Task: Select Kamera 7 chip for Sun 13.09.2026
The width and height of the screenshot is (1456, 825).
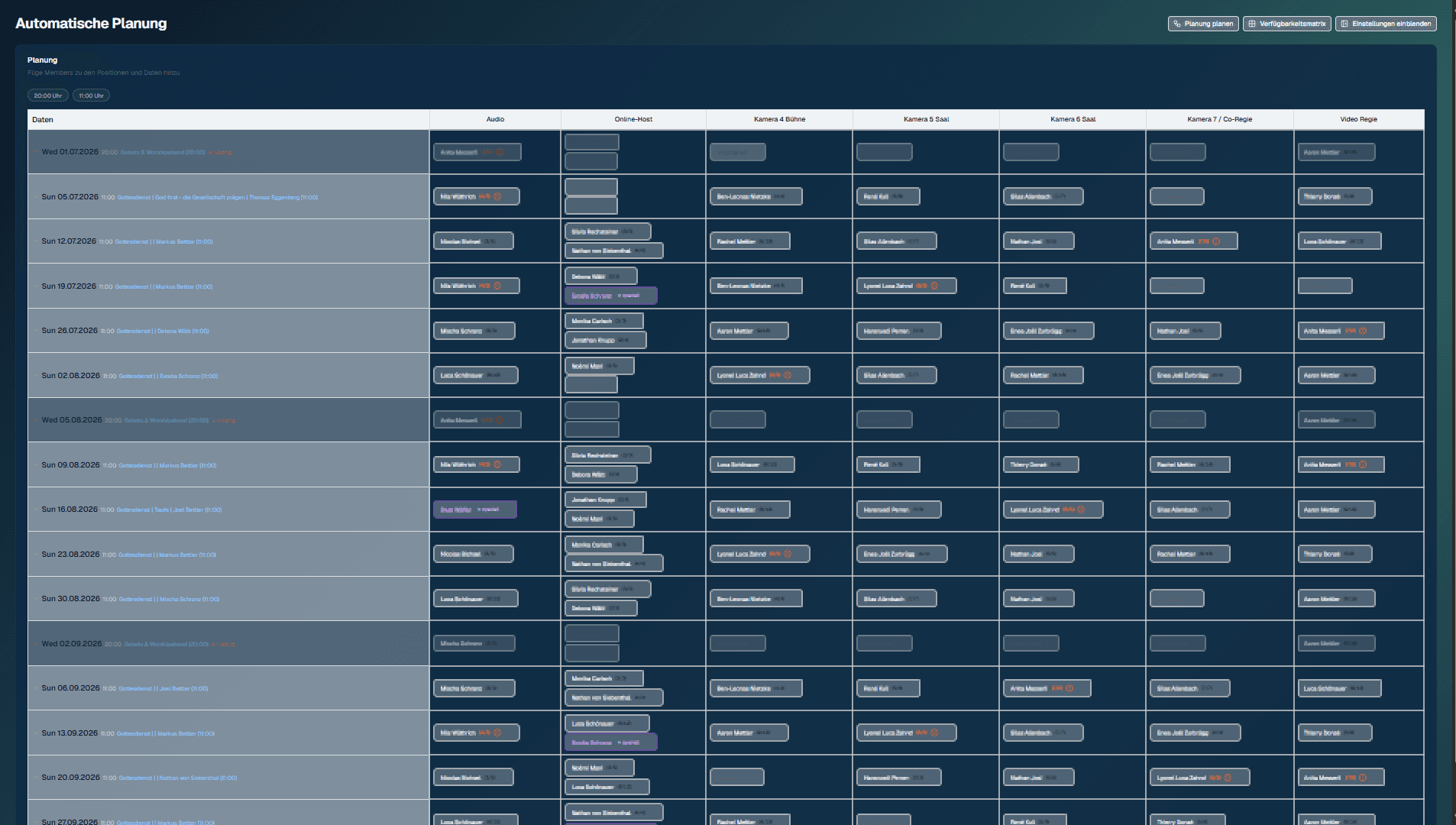Action: click(x=1196, y=733)
